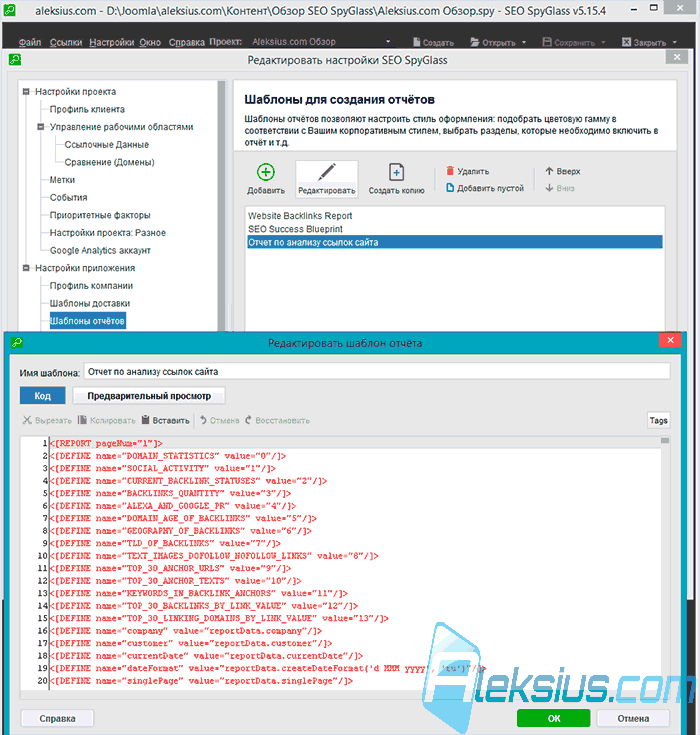Click the pencil Edit template icon
The width and height of the screenshot is (700, 735).
(327, 172)
